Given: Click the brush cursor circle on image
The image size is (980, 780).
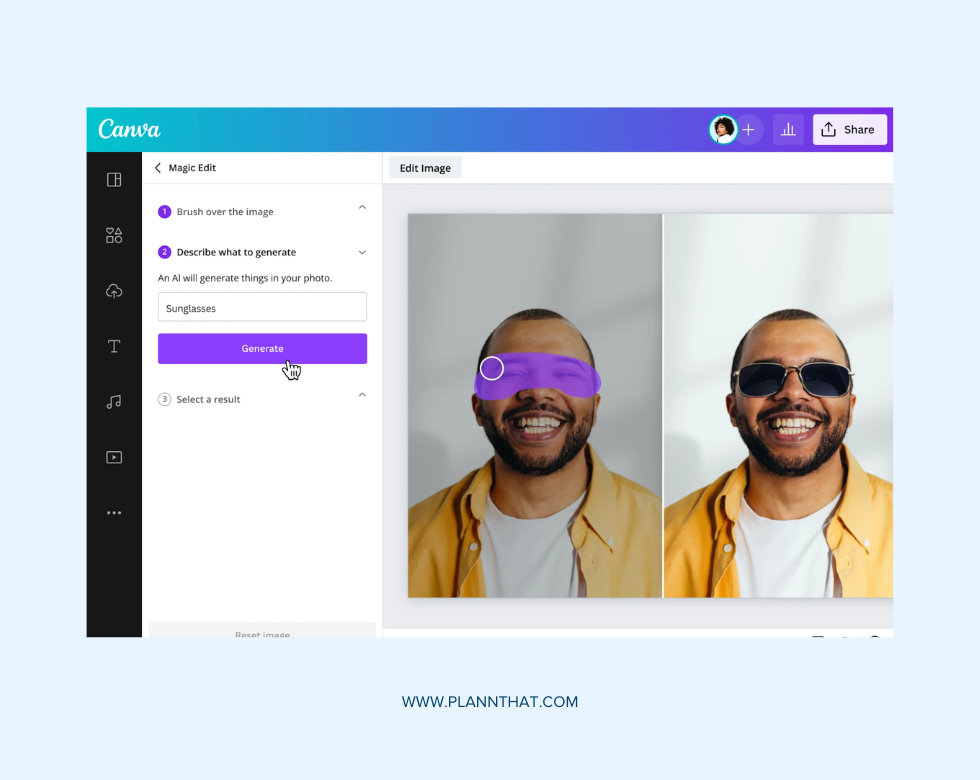Looking at the screenshot, I should coord(492,368).
